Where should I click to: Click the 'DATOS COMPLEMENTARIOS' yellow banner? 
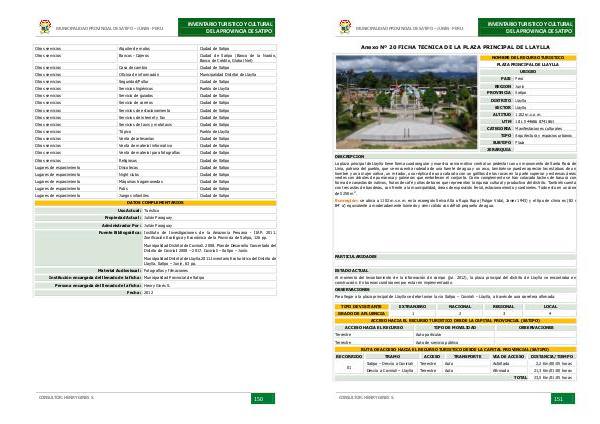[155, 202]
